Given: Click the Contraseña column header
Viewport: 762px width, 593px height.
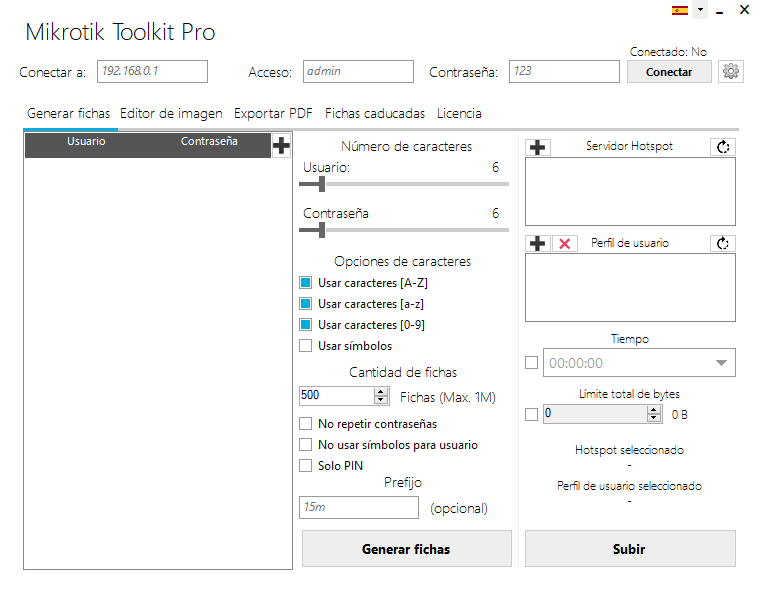Looking at the screenshot, I should click(209, 141).
